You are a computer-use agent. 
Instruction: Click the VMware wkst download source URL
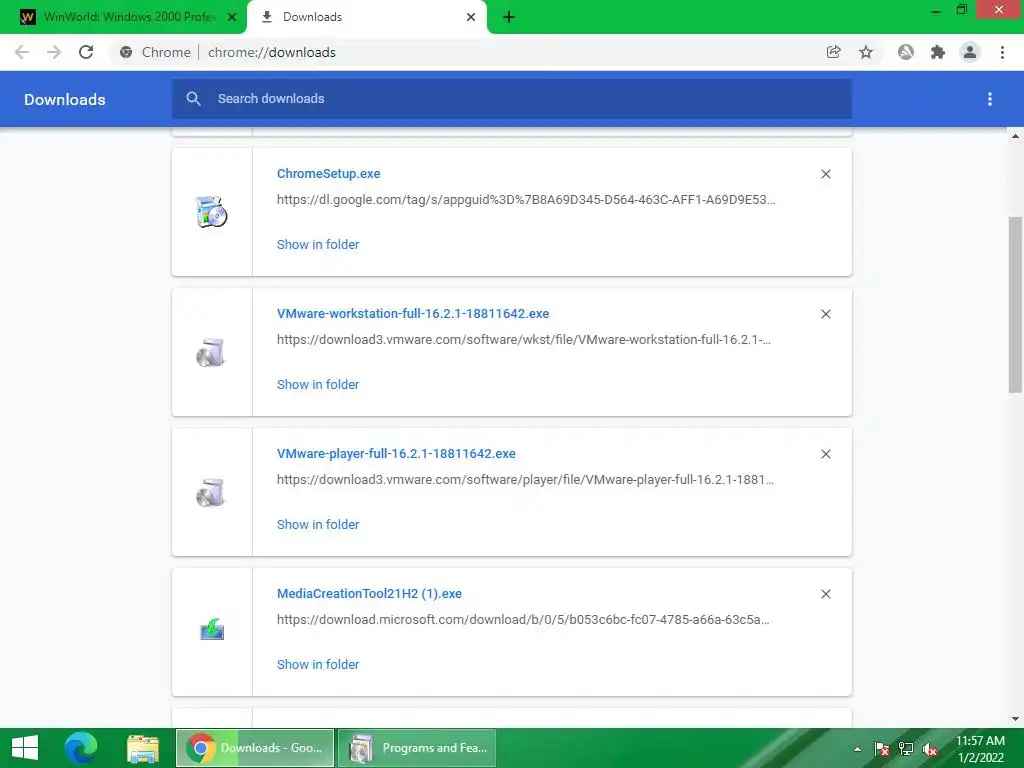pos(524,340)
